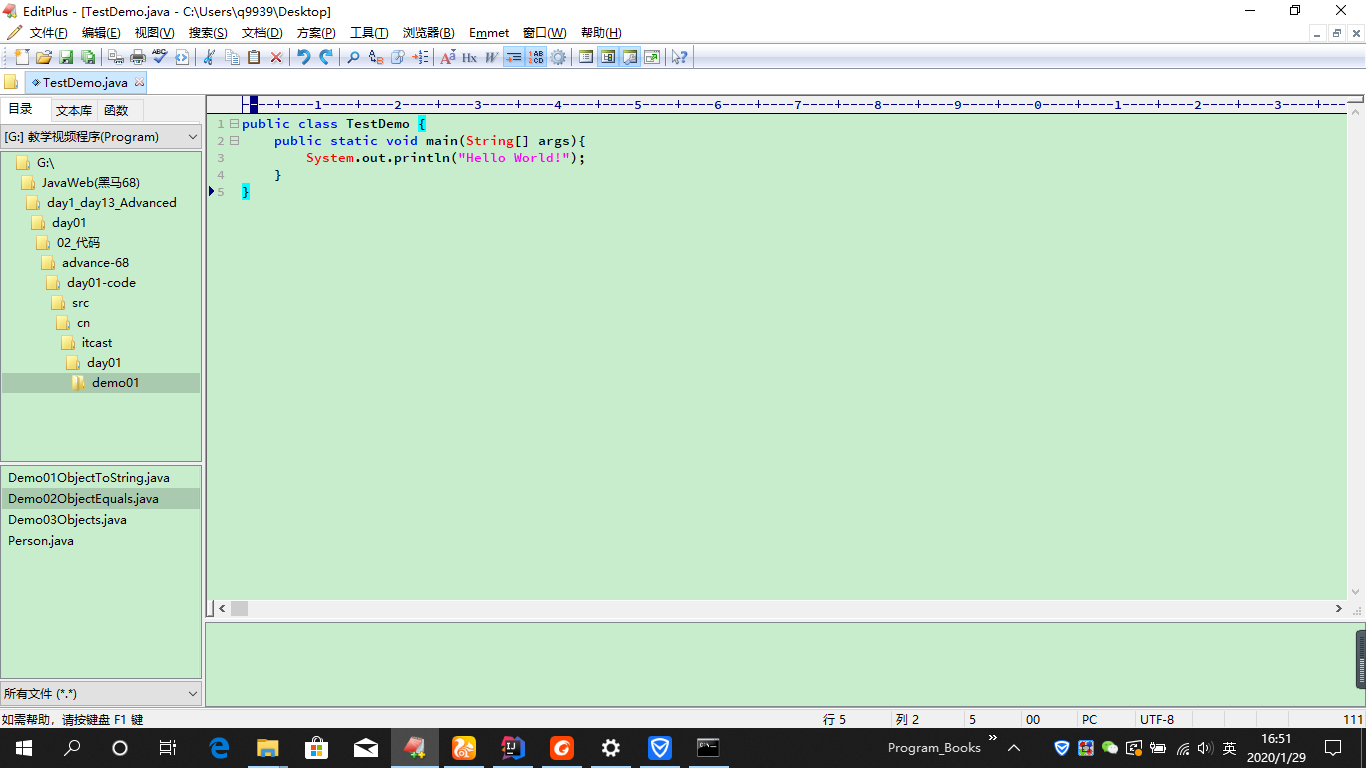
Task: Toggle the auto indent toolbar button
Action: point(514,57)
